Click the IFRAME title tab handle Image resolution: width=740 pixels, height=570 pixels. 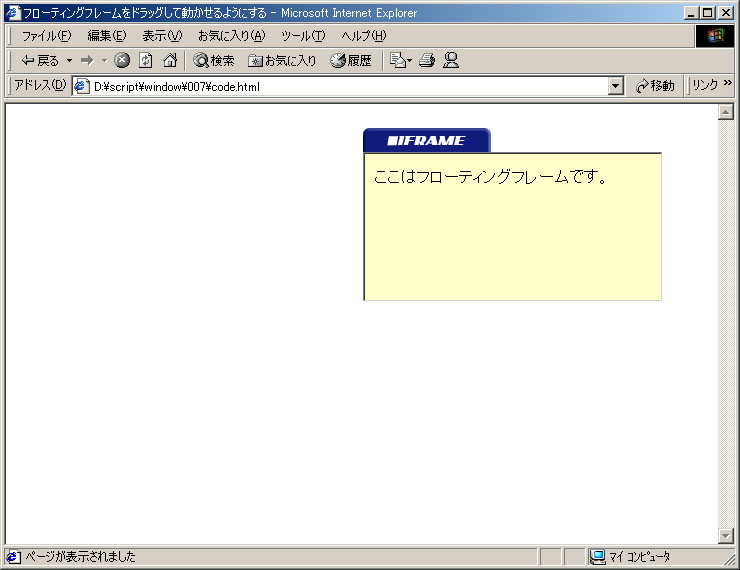pos(427,141)
